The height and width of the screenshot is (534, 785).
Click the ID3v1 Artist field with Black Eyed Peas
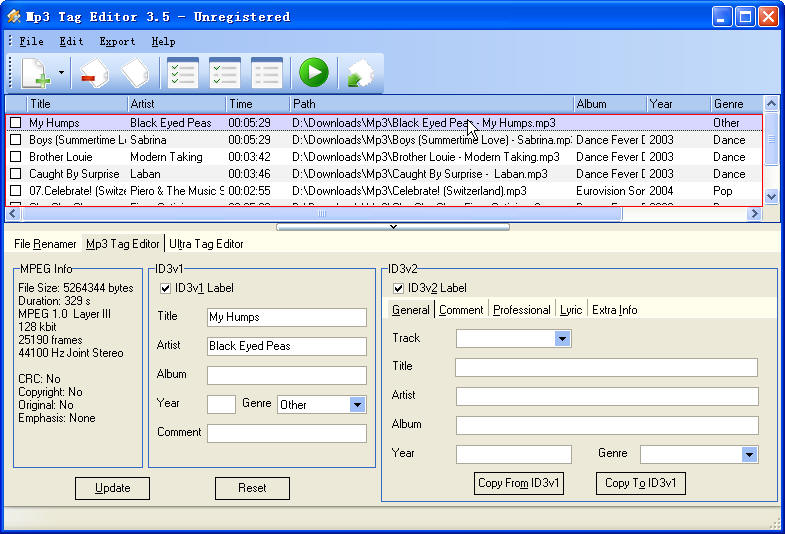coord(287,346)
